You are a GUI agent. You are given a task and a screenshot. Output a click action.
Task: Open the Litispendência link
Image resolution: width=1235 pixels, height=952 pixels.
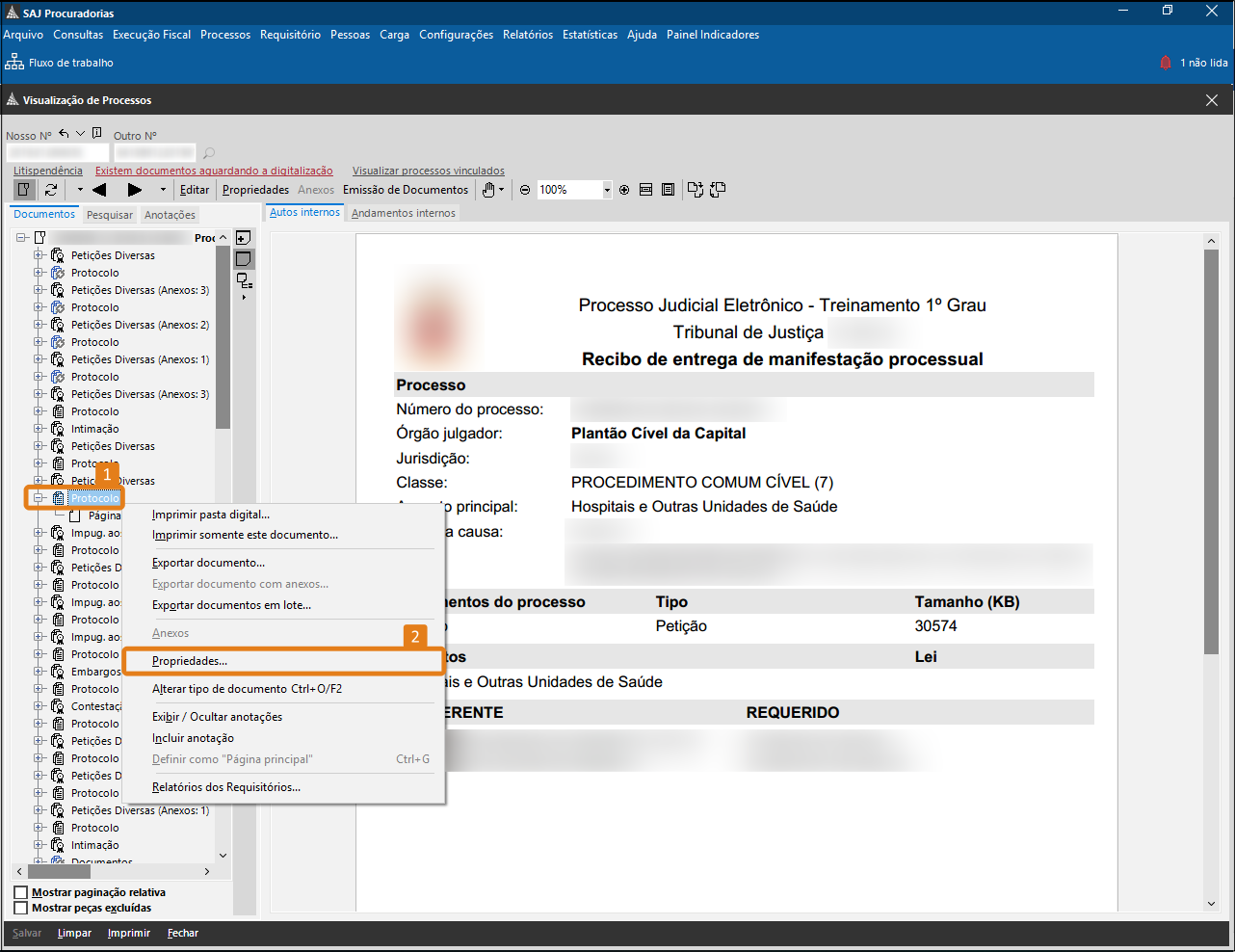(48, 171)
